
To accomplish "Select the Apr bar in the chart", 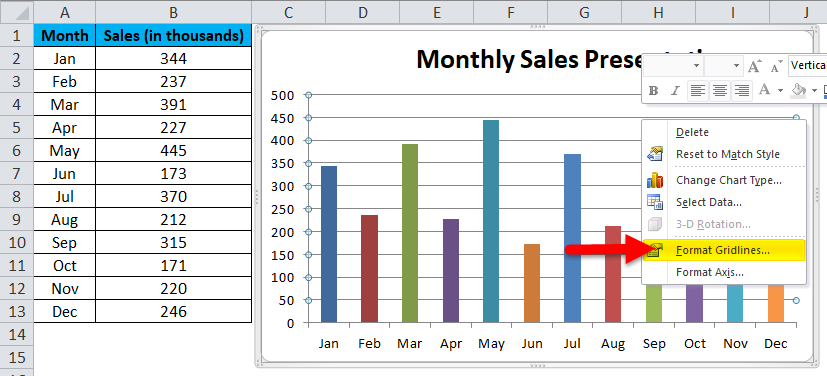I will 450,271.
